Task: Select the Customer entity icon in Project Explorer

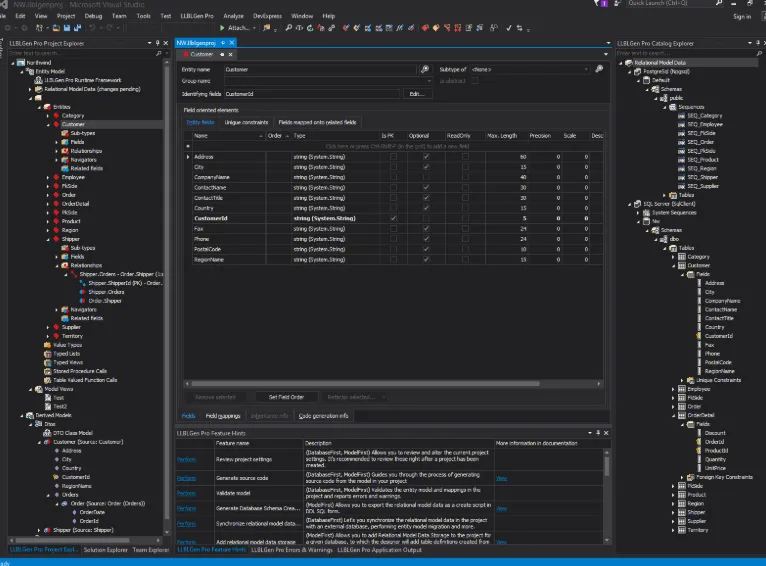Action: (x=56, y=125)
